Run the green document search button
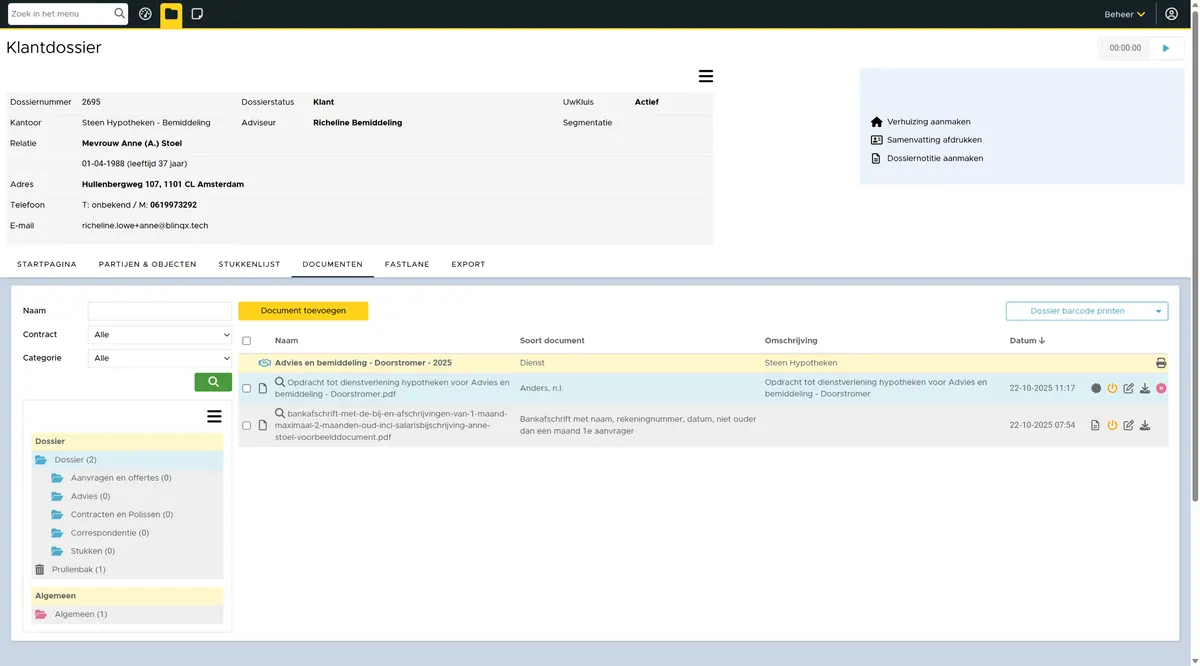This screenshot has height=666, width=1200. pos(213,381)
